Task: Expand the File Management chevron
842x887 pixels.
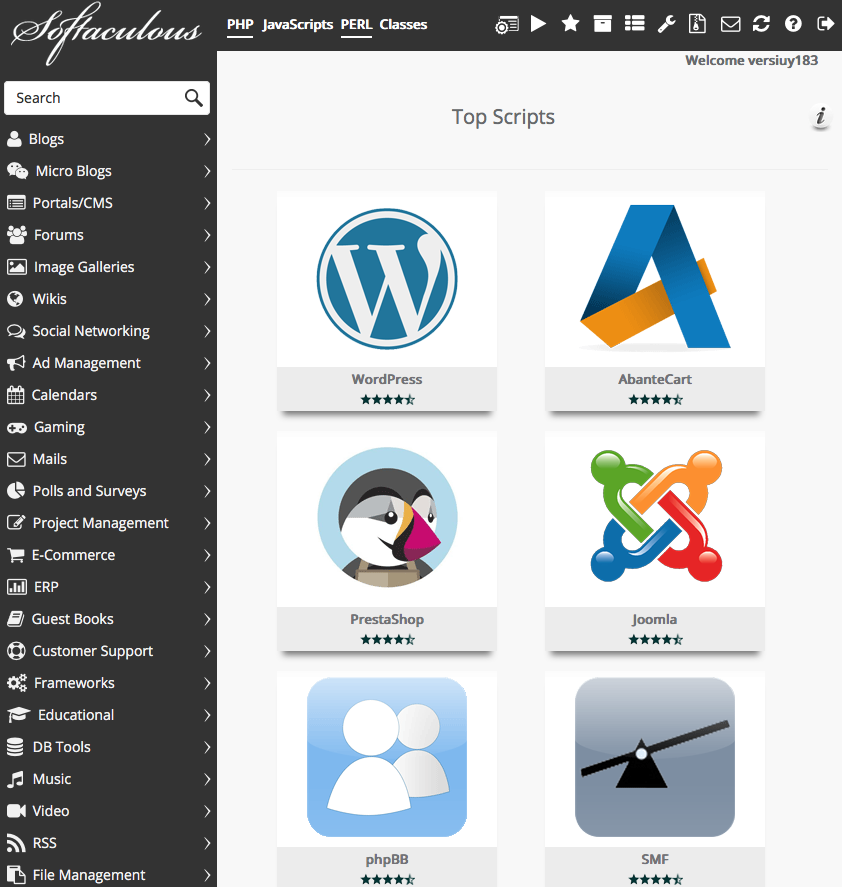Action: click(x=207, y=875)
